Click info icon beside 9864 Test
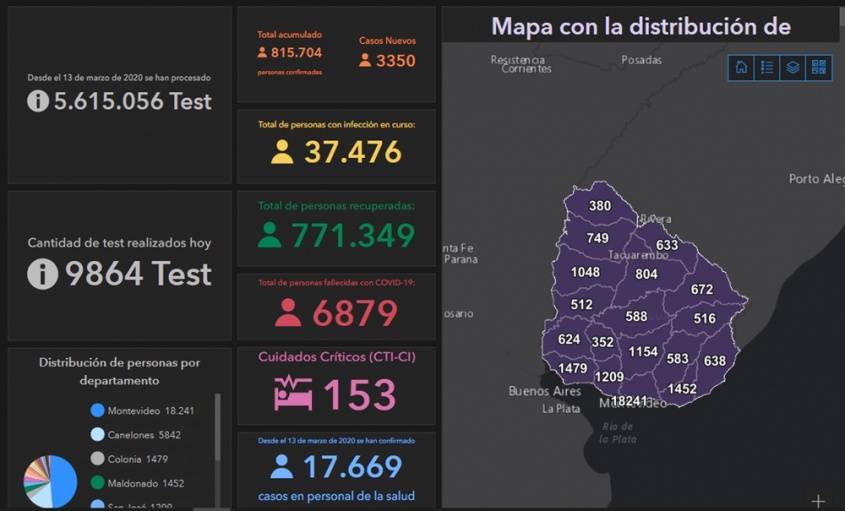This screenshot has height=511, width=845. [42, 273]
